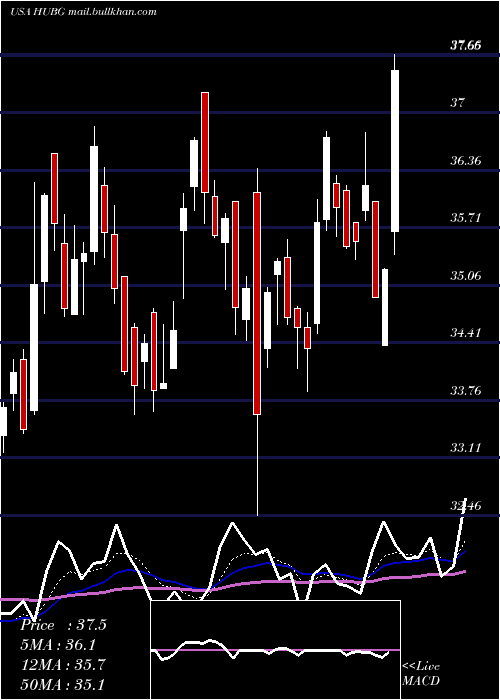Click the '<<Live MACD' label

421,673
